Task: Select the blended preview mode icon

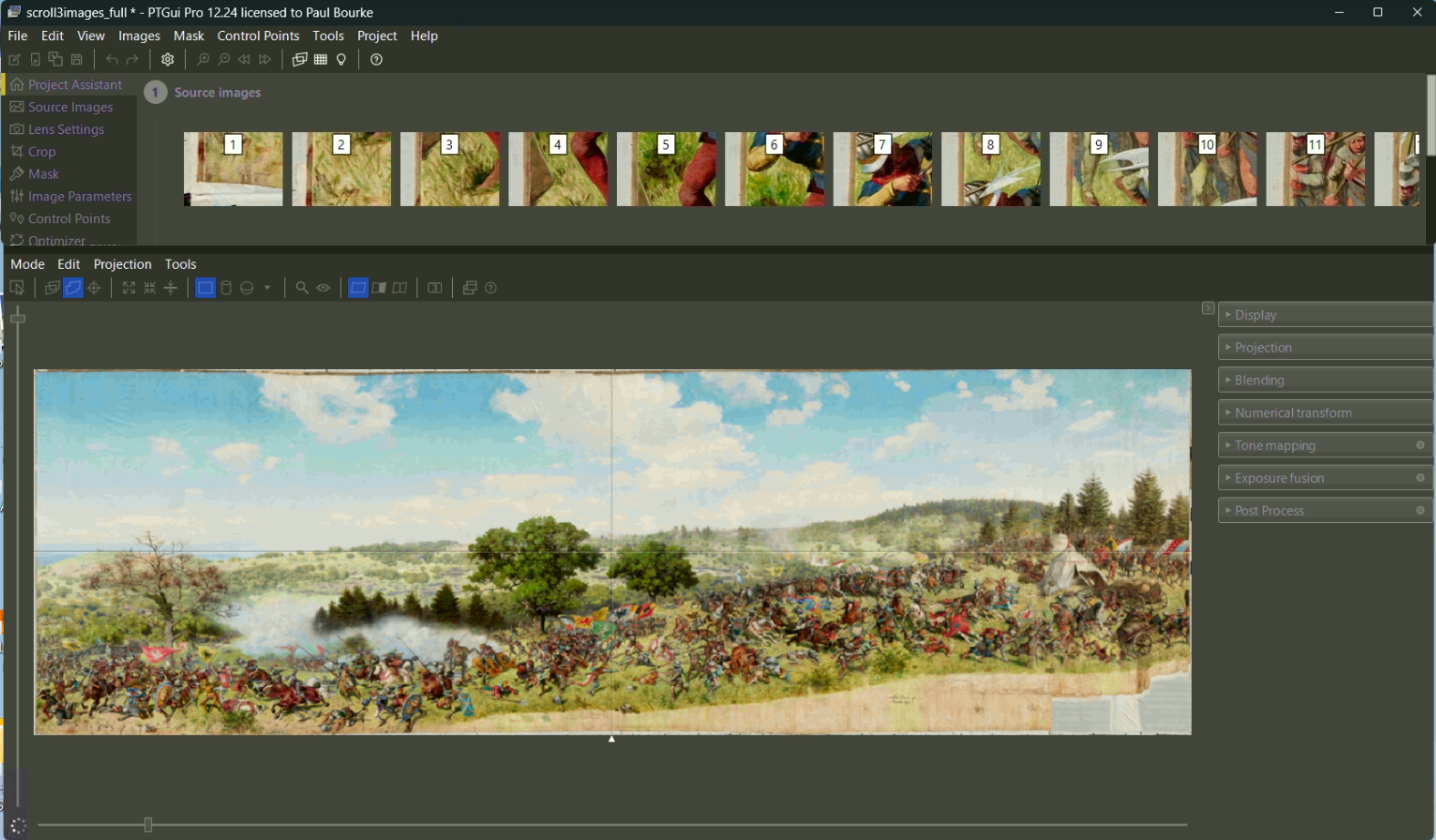Action: point(358,288)
